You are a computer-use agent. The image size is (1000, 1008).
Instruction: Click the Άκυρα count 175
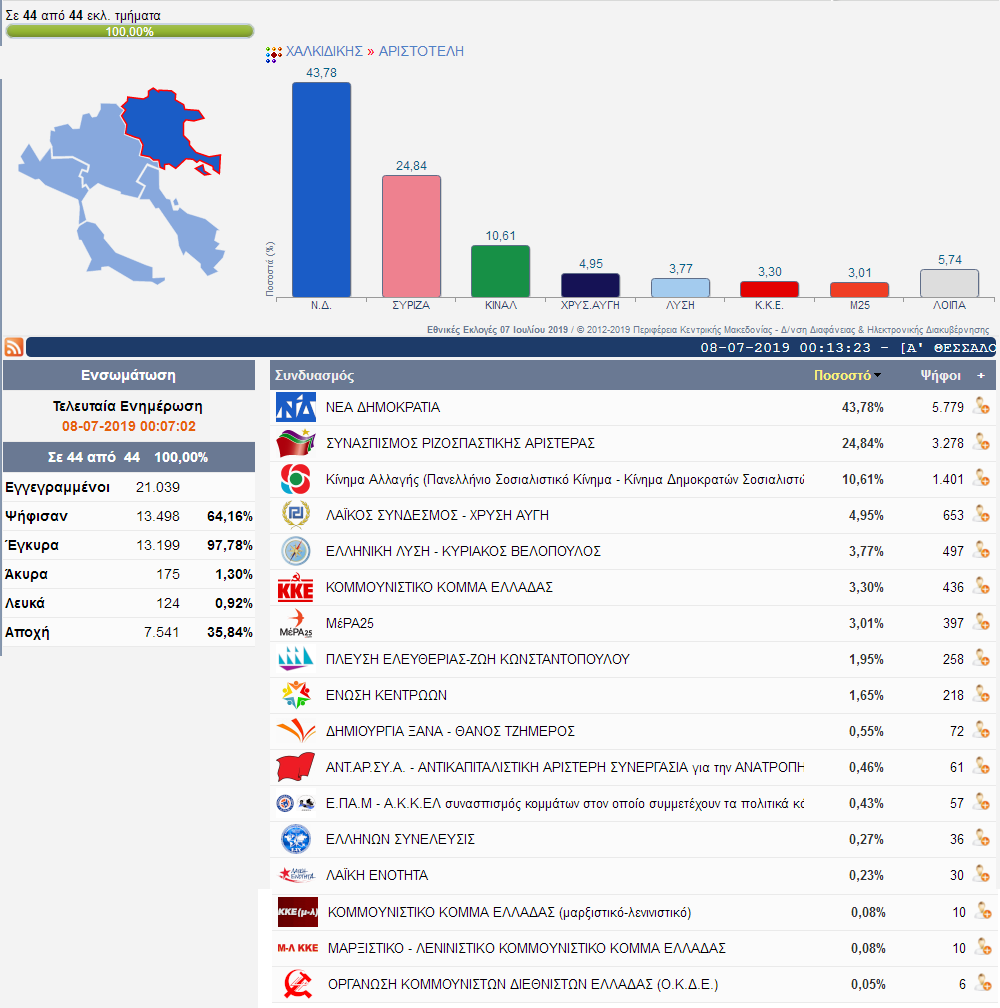click(x=168, y=574)
